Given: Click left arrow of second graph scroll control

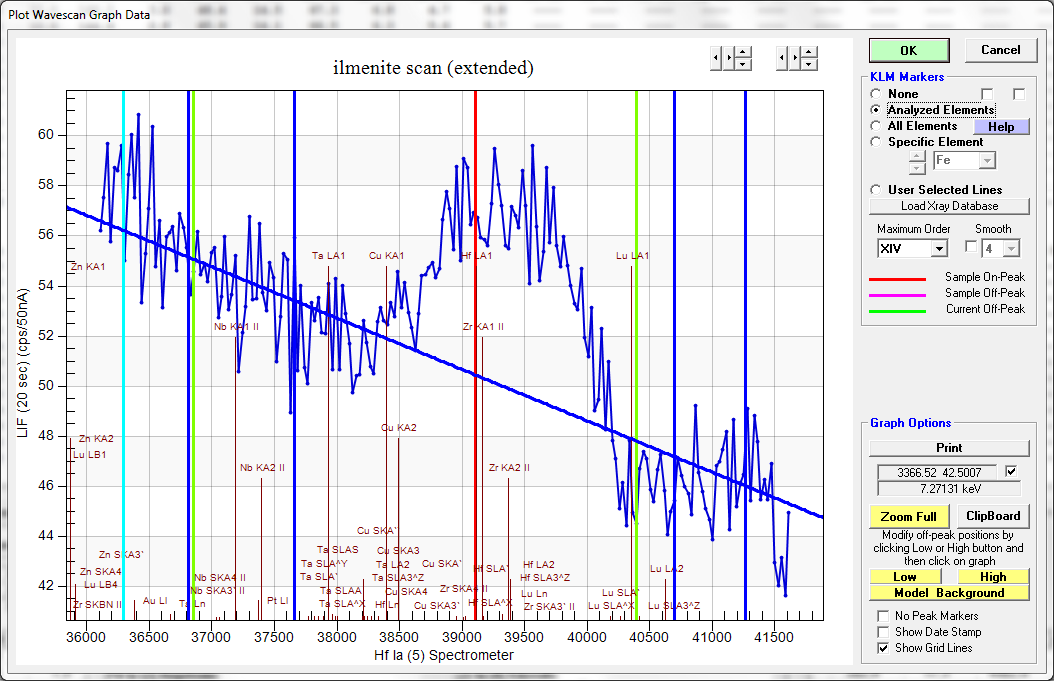Looking at the screenshot, I should point(782,58).
